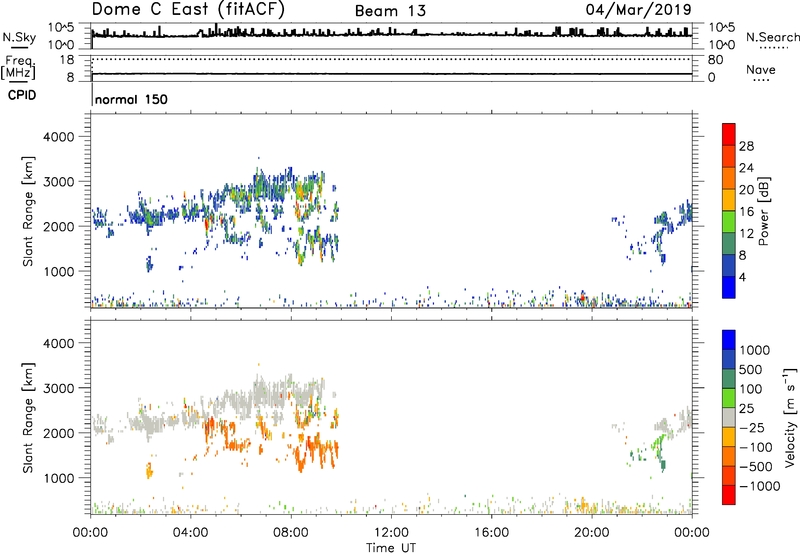Image resolution: width=800 pixels, height=554 pixels.
Task: Click the "CPID" row label
Action: pyautogui.click(x=22, y=95)
